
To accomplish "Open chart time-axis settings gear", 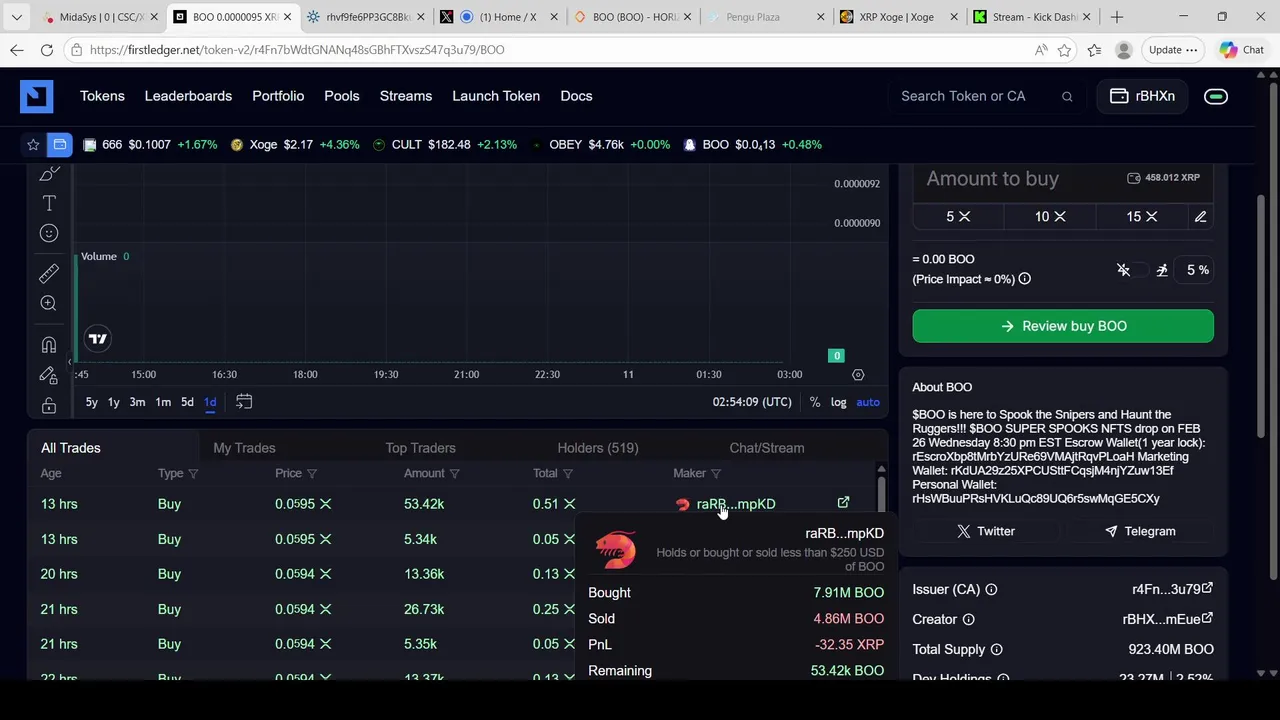I will click(858, 374).
